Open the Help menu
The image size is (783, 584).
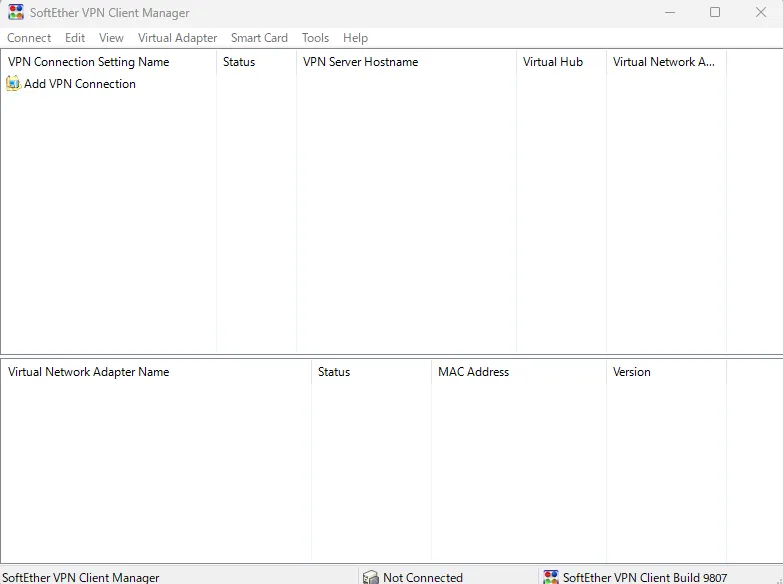coord(355,38)
